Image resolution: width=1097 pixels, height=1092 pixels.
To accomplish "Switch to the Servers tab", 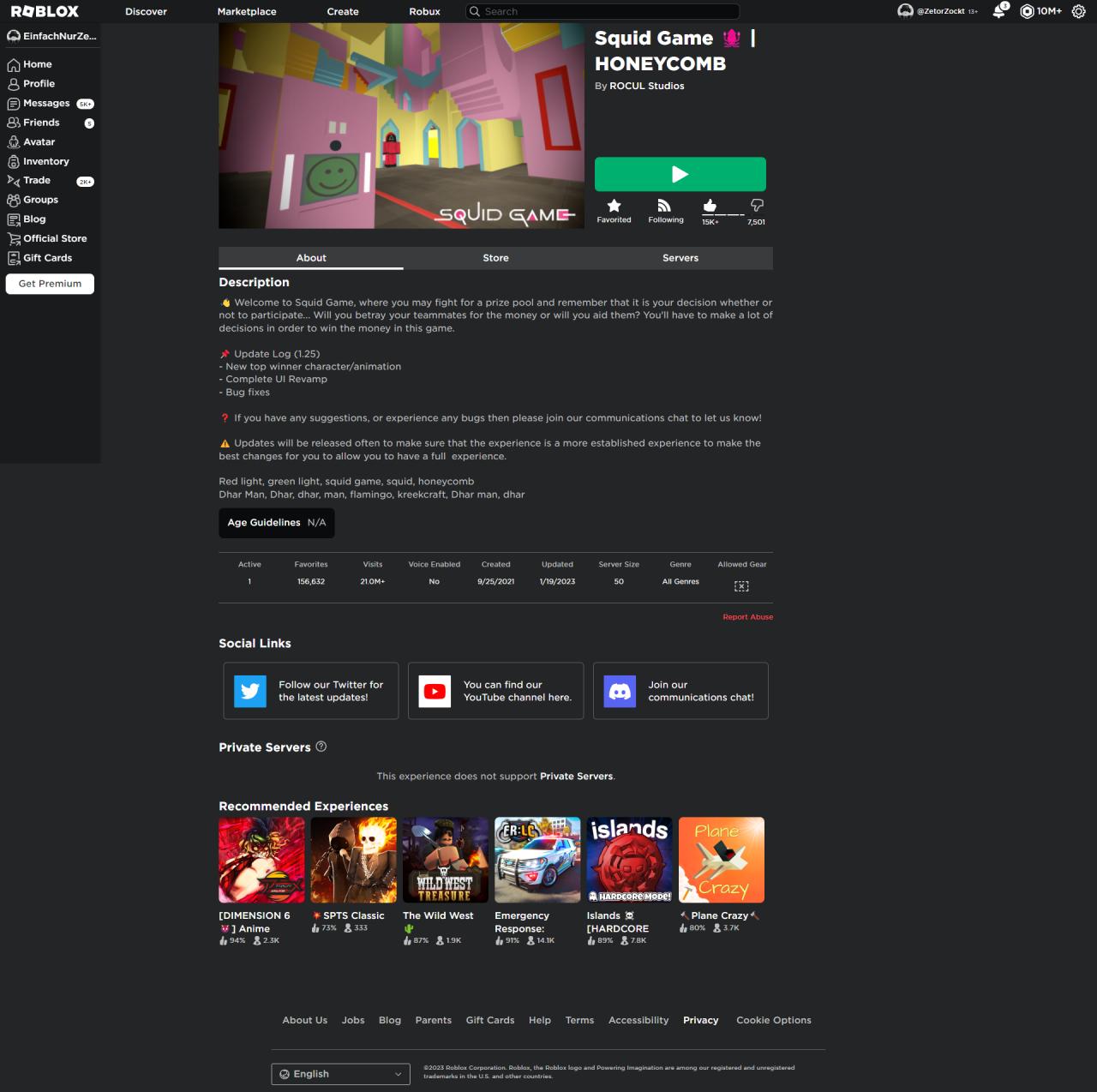I will (x=680, y=258).
